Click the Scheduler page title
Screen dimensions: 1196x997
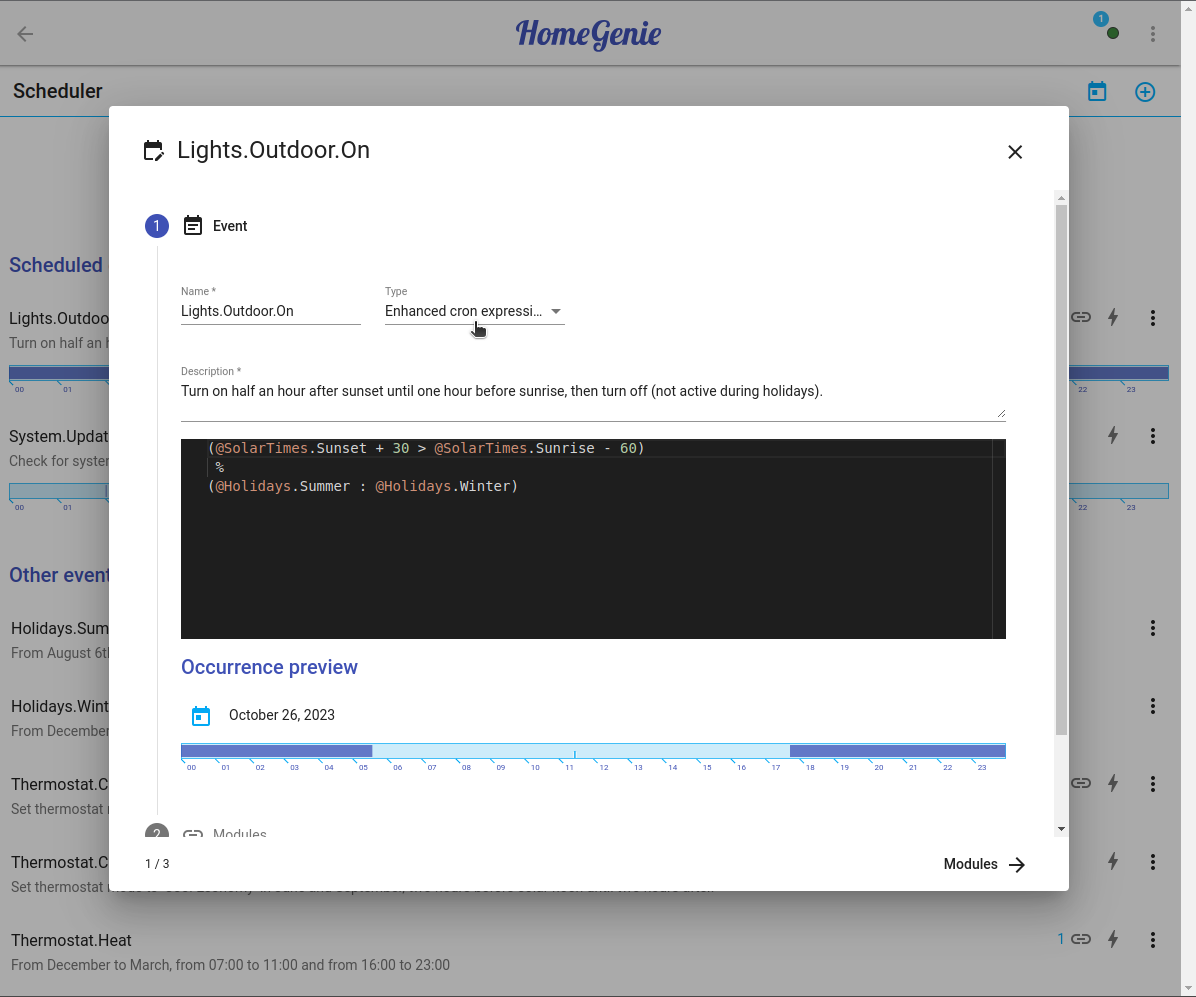tap(58, 91)
